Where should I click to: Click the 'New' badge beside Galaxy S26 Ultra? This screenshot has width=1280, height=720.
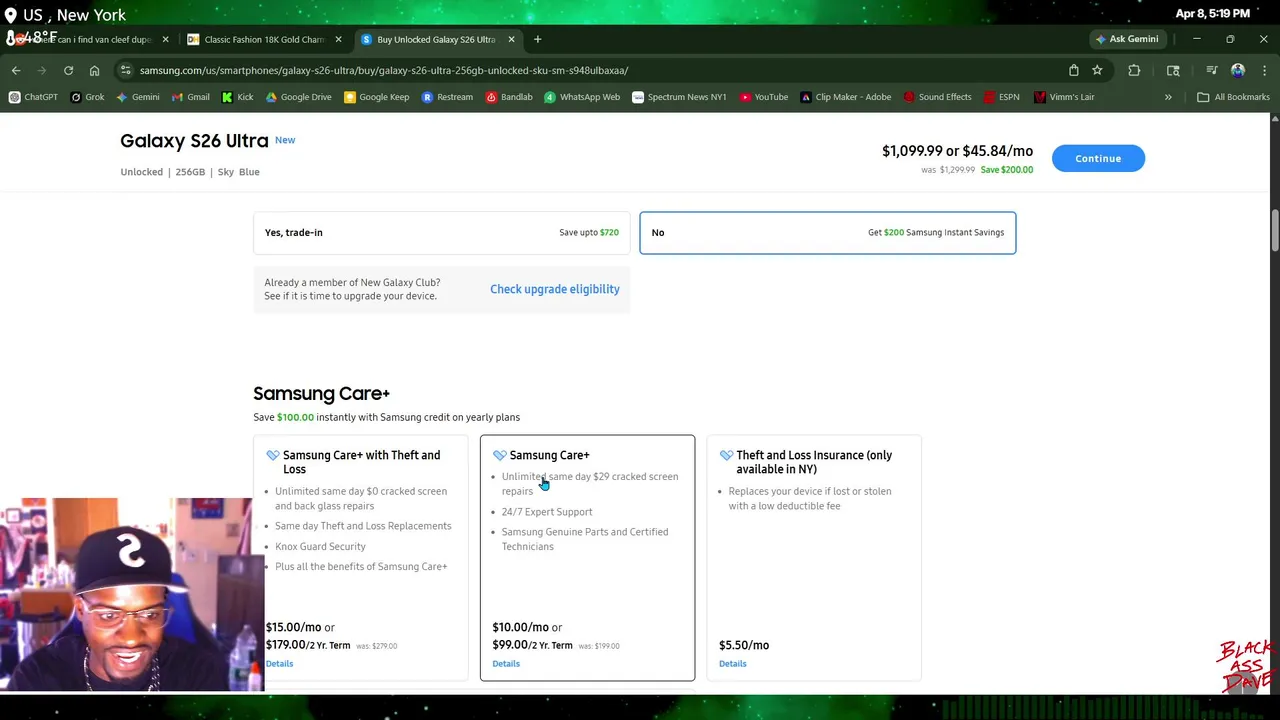pyautogui.click(x=285, y=140)
